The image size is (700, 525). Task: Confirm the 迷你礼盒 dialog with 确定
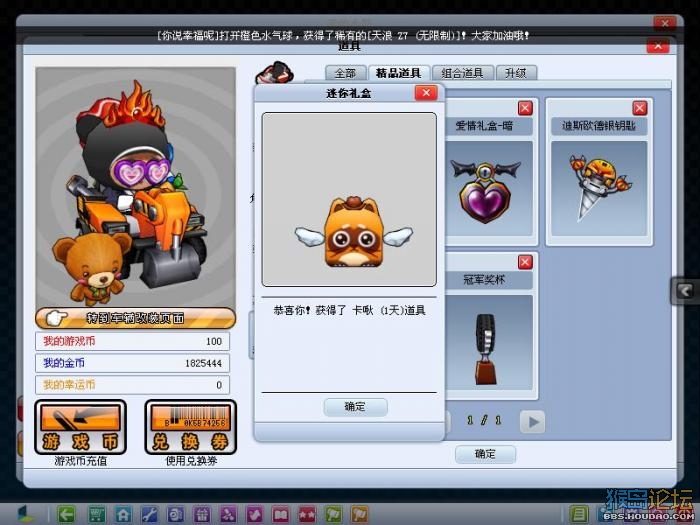click(355, 407)
